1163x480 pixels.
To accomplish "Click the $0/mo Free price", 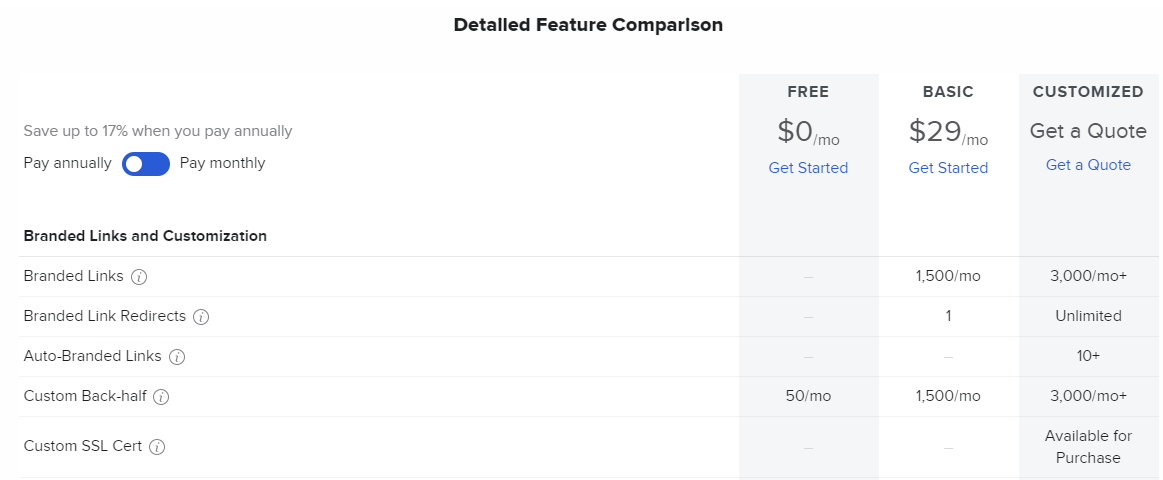I will 808,132.
